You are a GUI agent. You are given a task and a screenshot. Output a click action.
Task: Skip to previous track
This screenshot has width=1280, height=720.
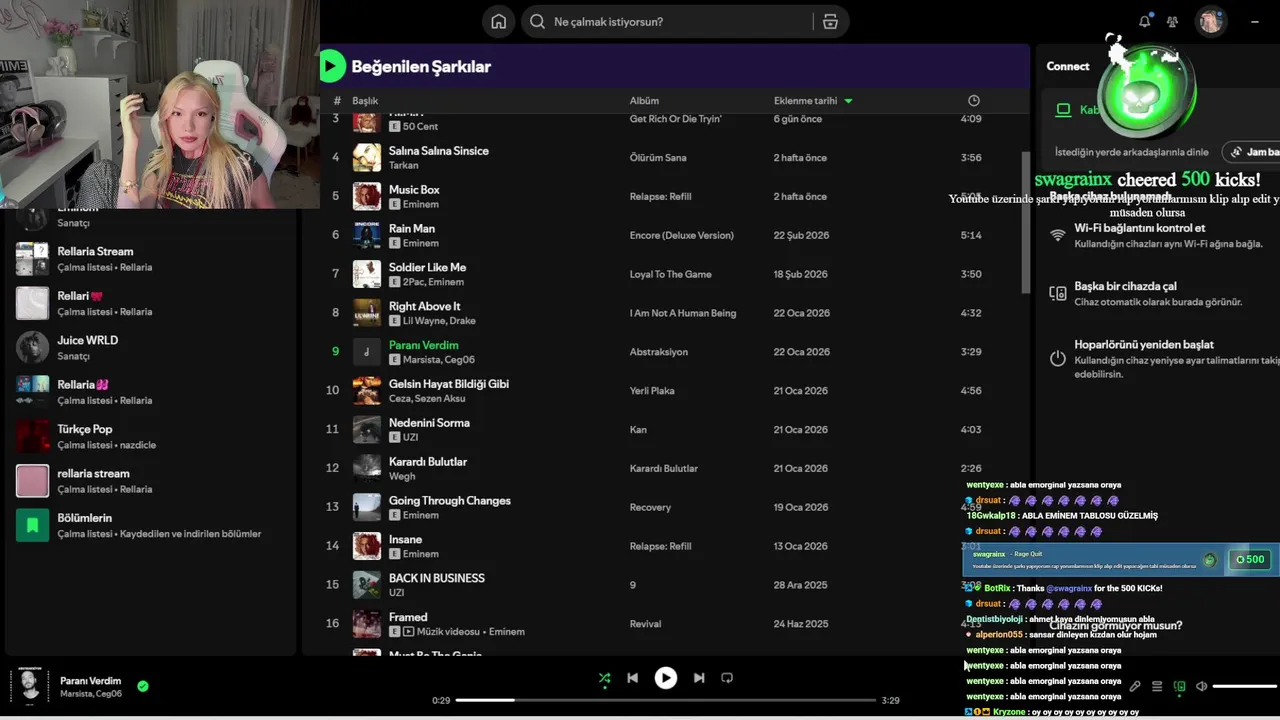(x=632, y=678)
